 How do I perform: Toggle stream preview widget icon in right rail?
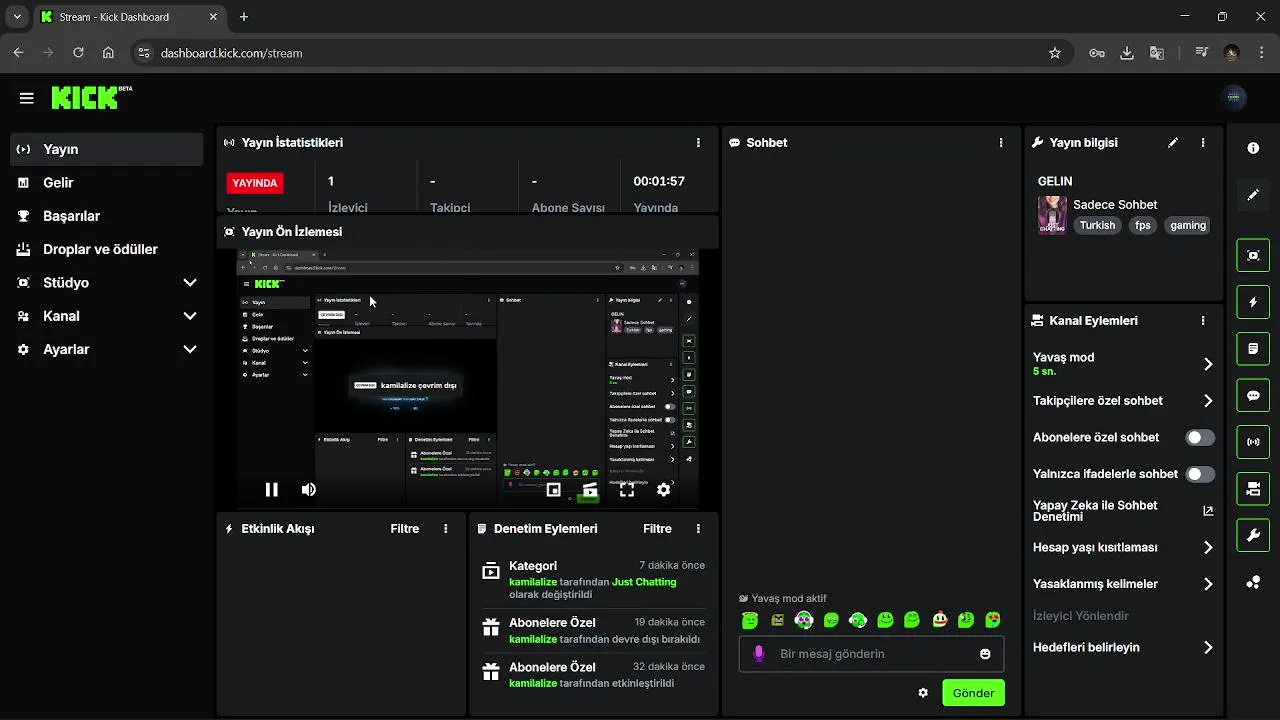coord(1253,255)
